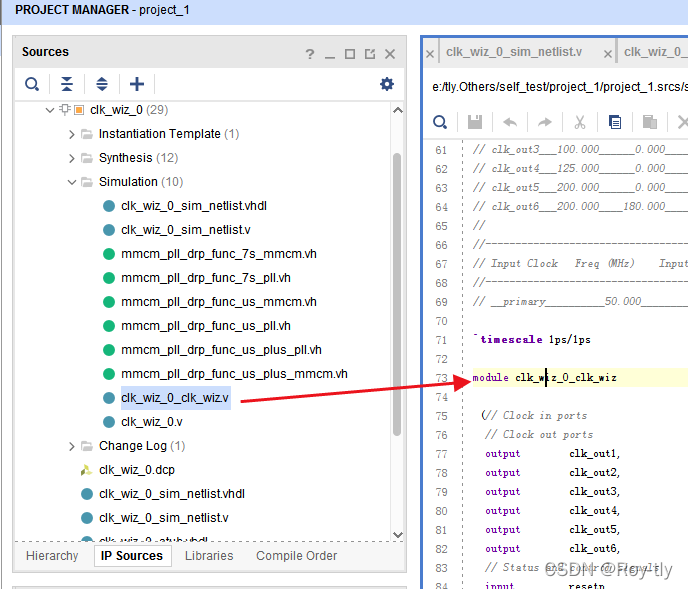Image resolution: width=688 pixels, height=589 pixels.
Task: Add sources with the plus icon
Action: (137, 84)
